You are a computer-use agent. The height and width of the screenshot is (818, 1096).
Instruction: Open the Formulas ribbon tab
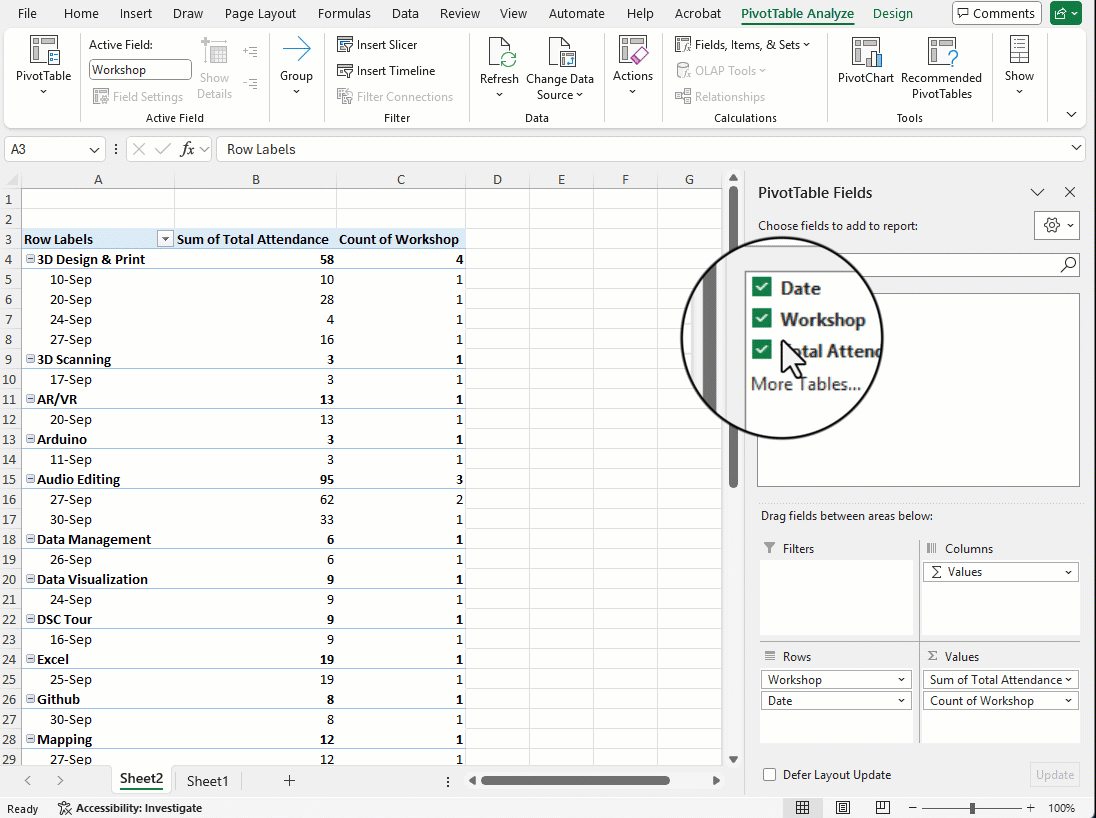(344, 14)
